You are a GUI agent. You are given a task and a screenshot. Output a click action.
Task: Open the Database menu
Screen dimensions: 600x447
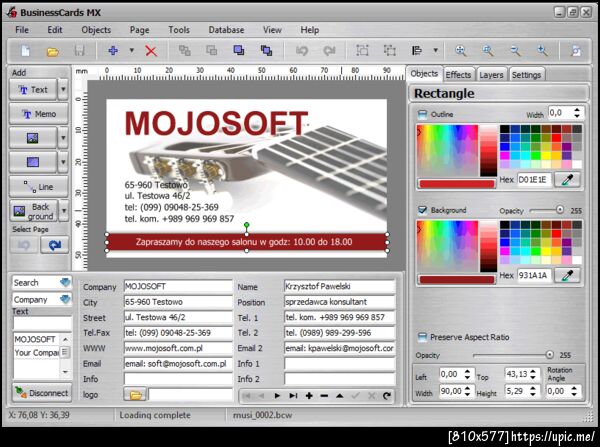(x=226, y=30)
